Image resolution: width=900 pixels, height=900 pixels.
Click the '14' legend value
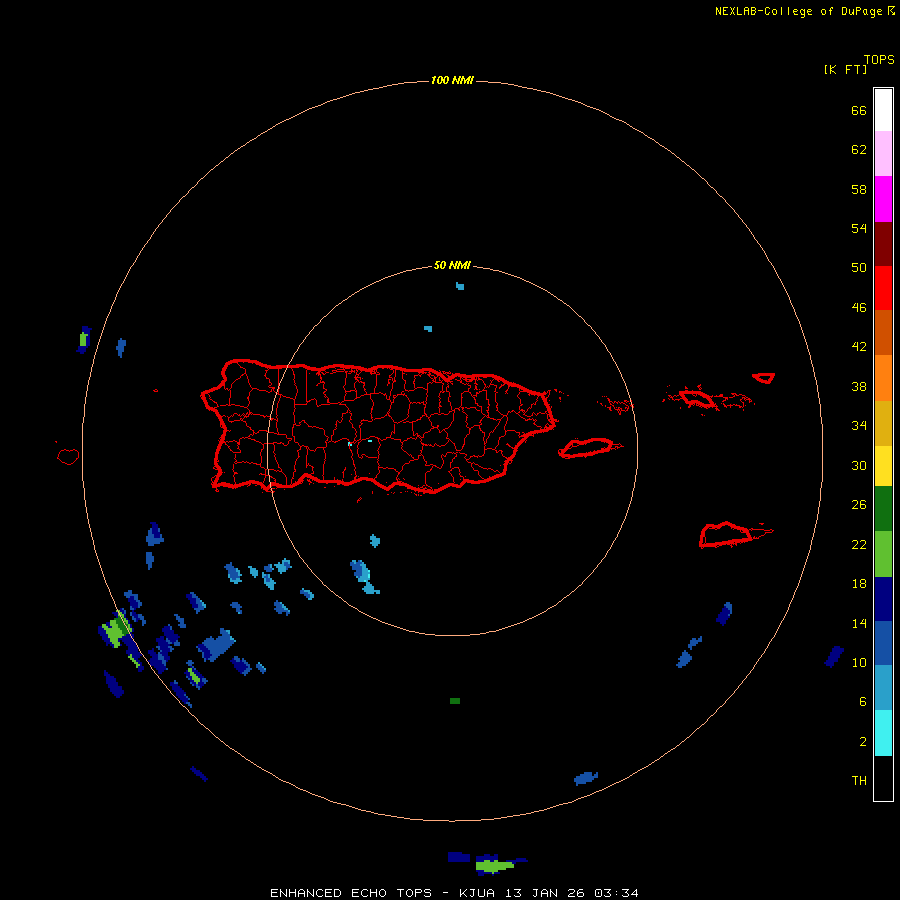[x=859, y=623]
